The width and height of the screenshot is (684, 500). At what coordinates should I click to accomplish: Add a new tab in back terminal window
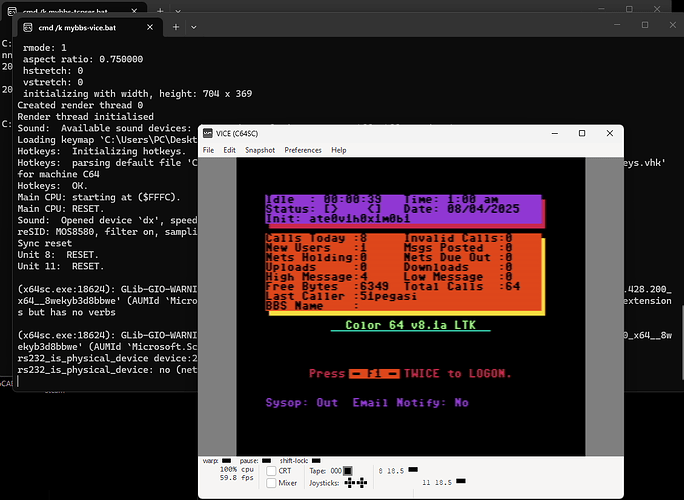point(160,10)
